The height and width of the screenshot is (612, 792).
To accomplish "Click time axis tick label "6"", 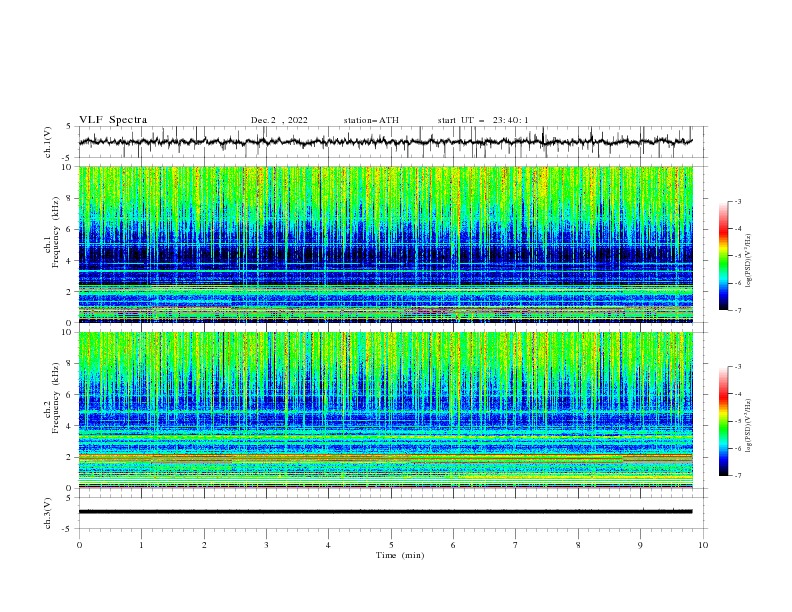I will click(x=454, y=545).
